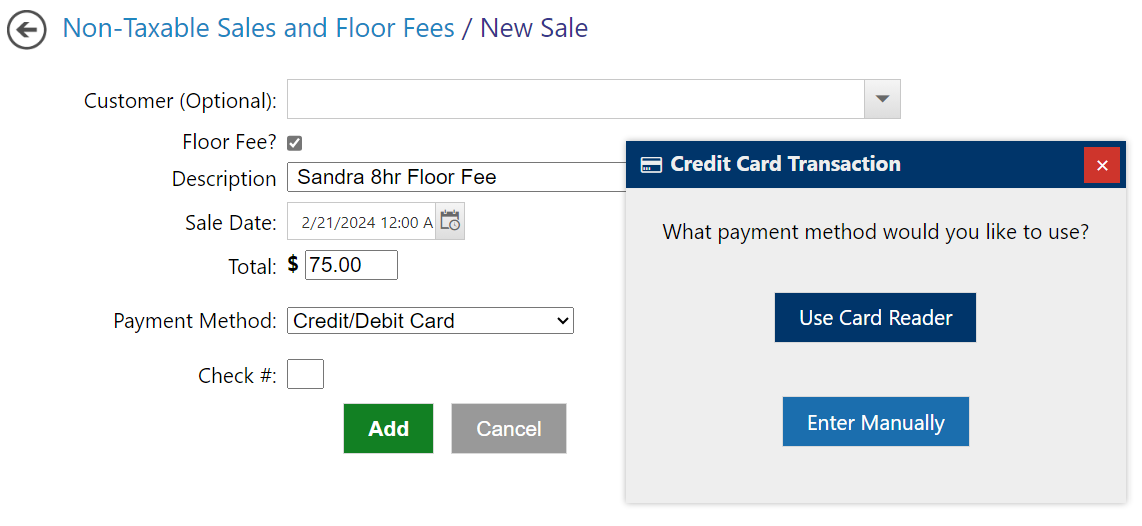Cancel the new sale
1142x526 pixels.
pos(508,429)
